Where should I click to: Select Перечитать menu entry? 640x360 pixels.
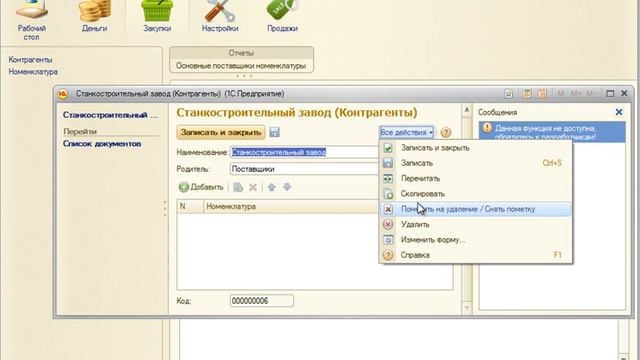[x=476, y=178]
